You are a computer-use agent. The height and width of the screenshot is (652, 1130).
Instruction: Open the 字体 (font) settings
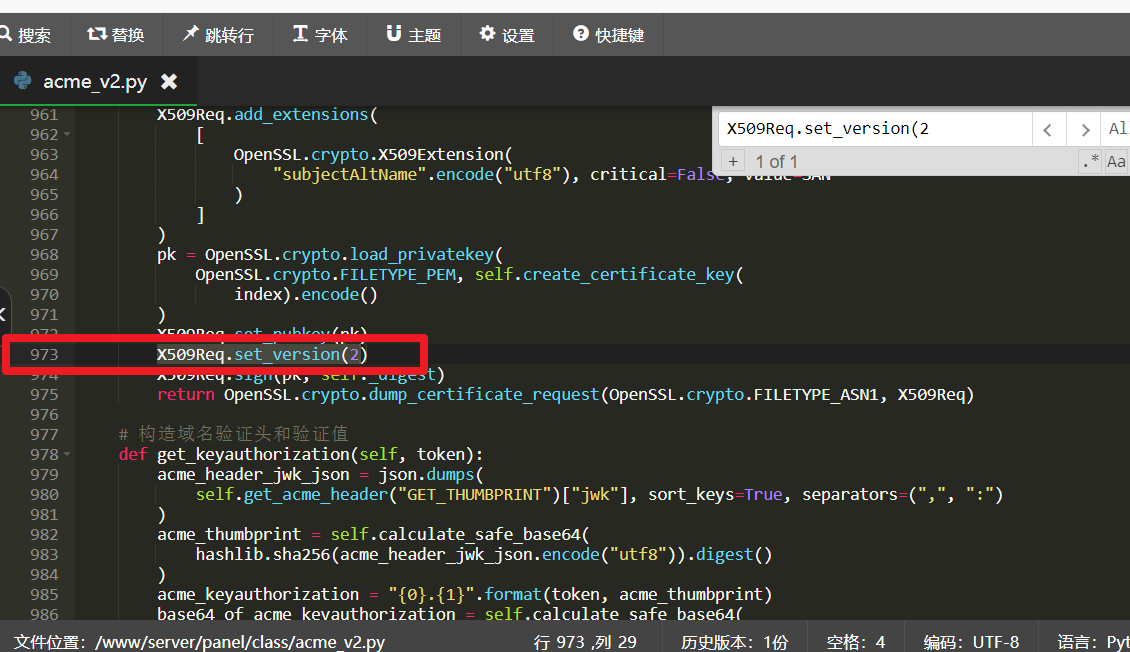tap(320, 35)
